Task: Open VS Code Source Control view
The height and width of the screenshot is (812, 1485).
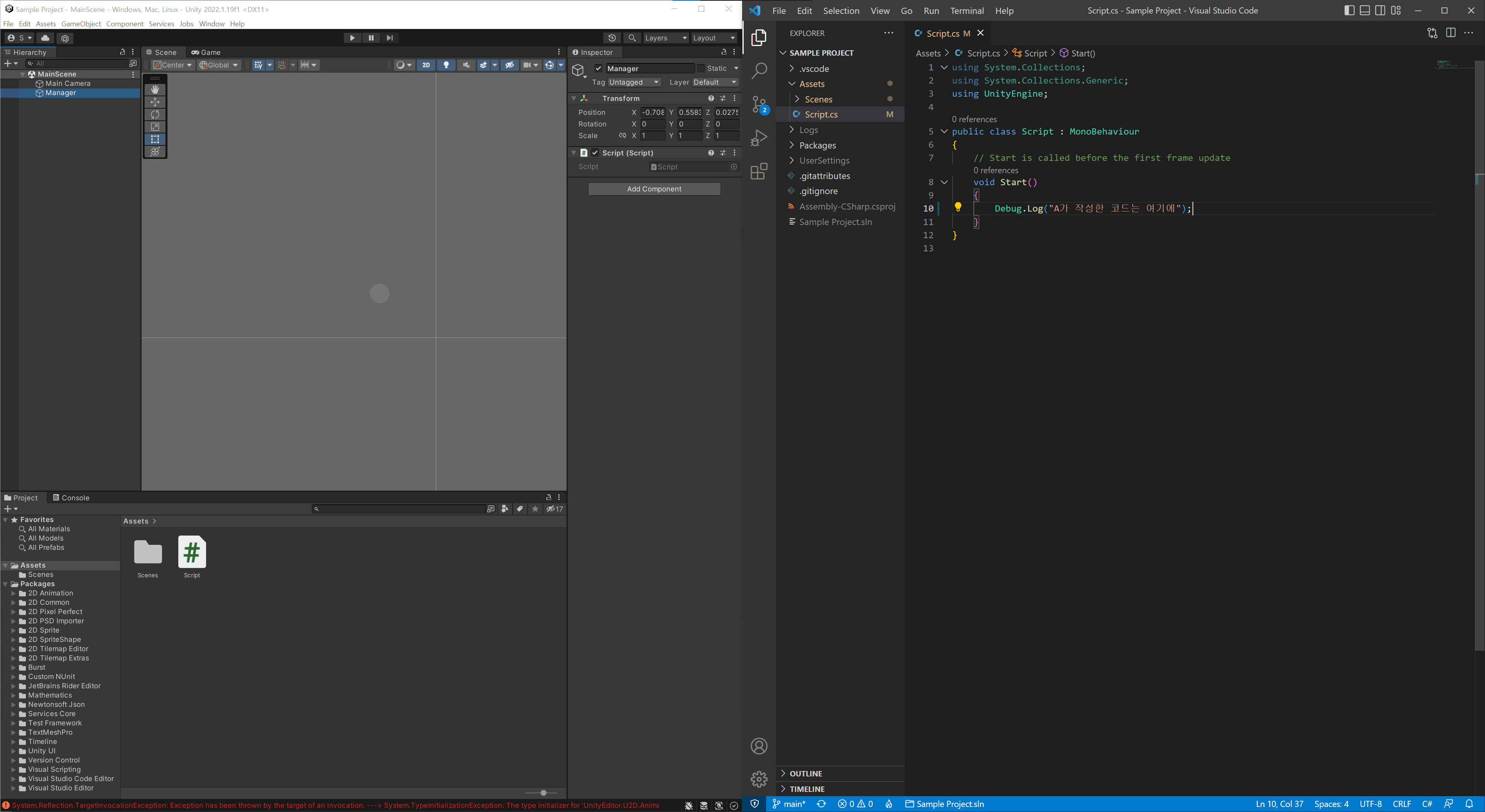Action: (x=759, y=105)
